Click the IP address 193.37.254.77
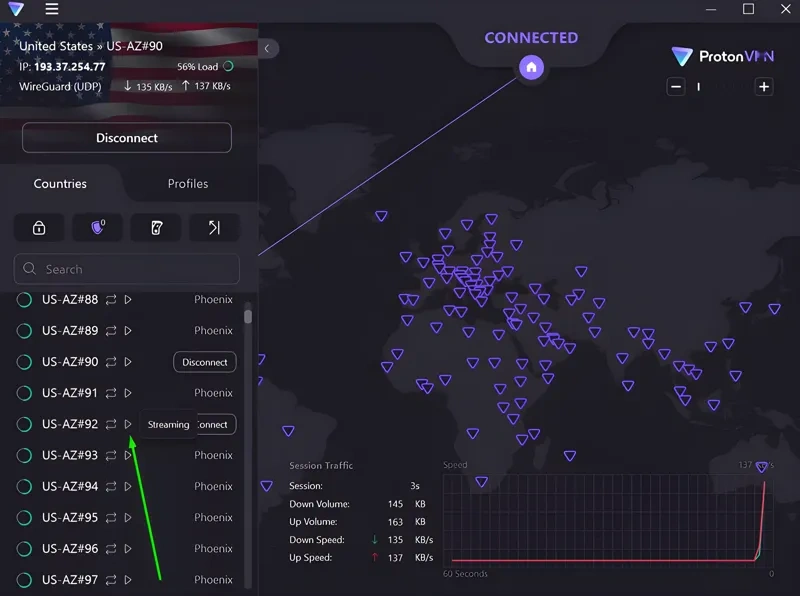800x596 pixels. (x=69, y=66)
